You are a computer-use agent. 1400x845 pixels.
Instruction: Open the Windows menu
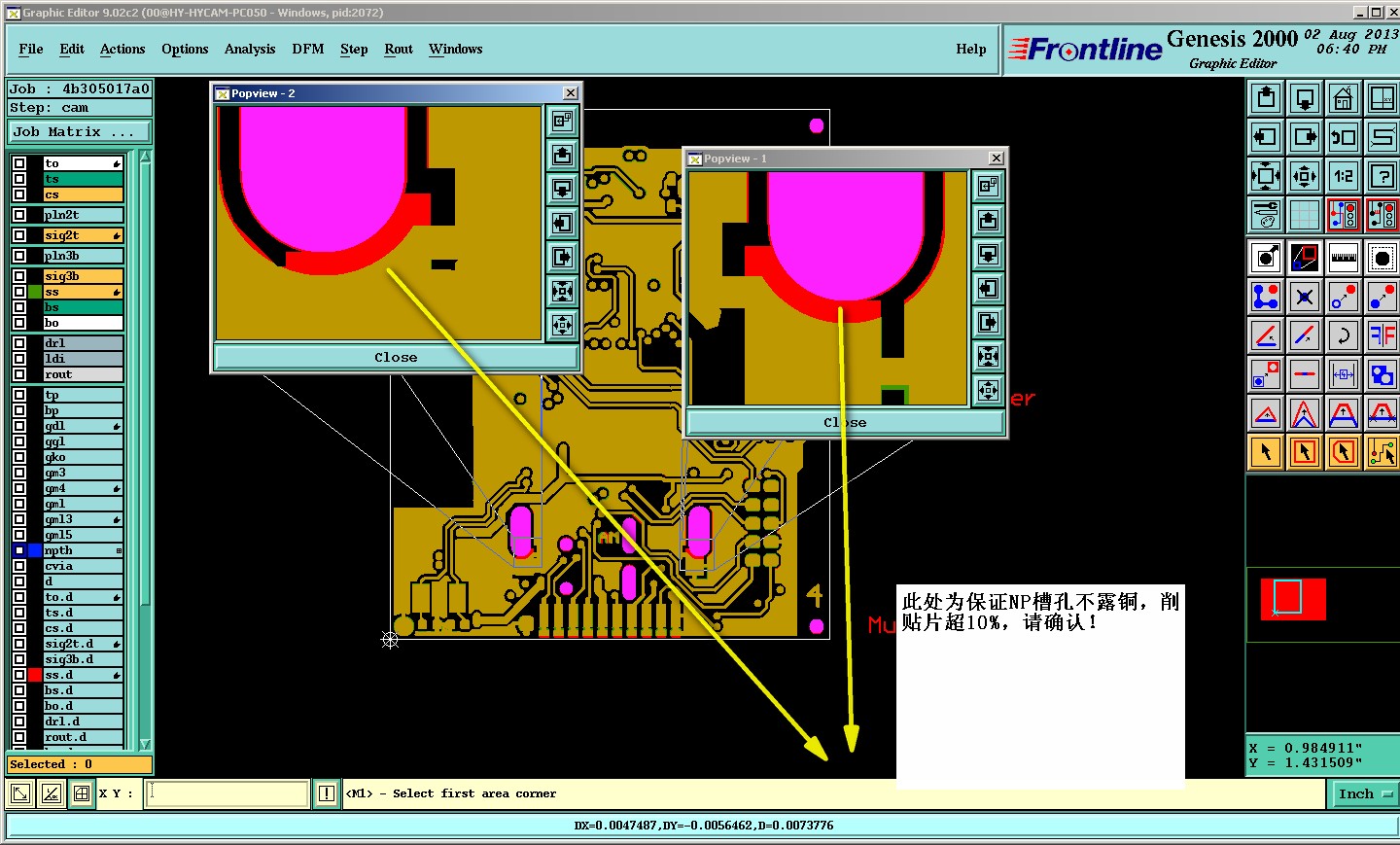pos(456,49)
